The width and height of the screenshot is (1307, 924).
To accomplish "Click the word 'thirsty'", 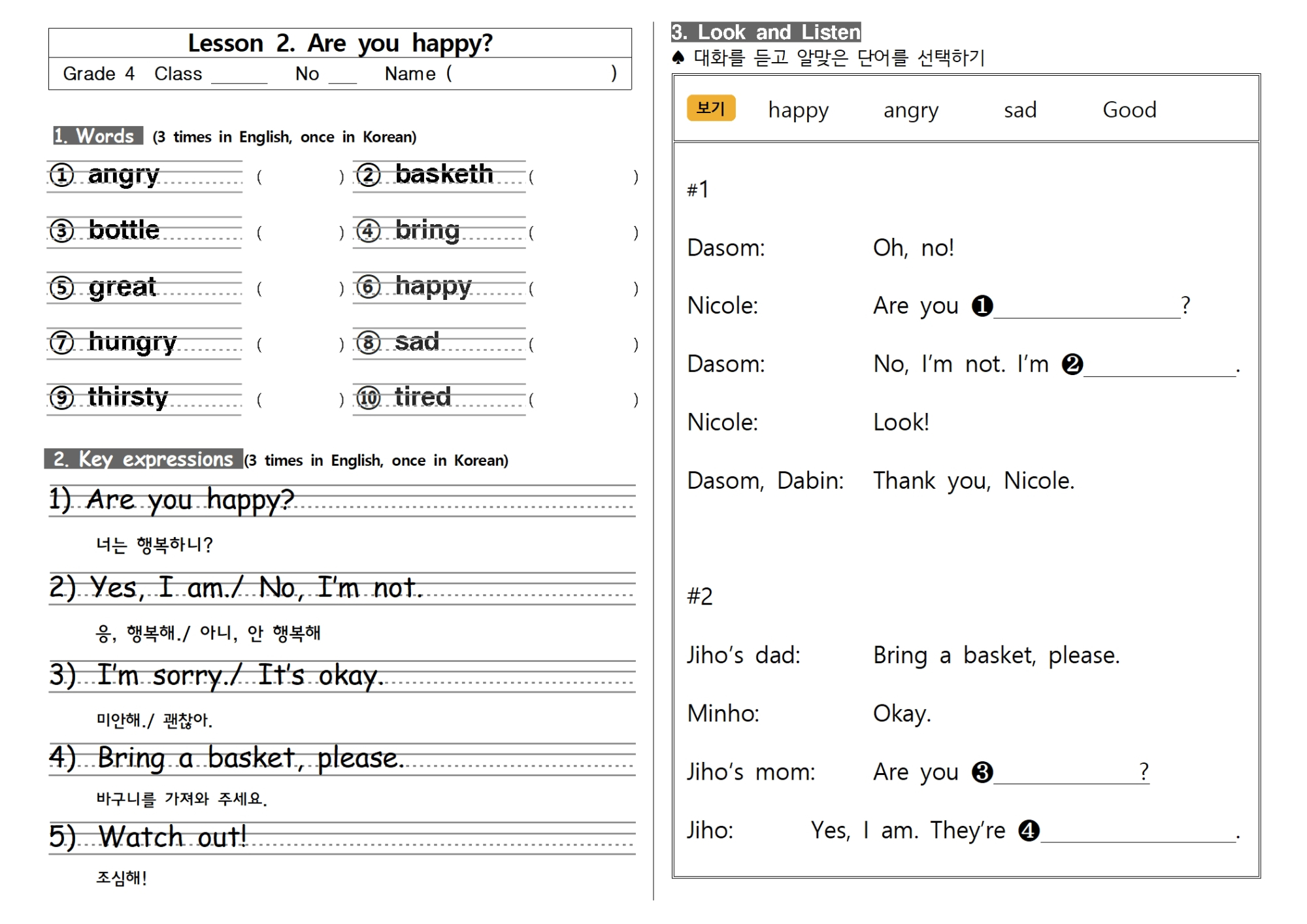I will tap(127, 397).
